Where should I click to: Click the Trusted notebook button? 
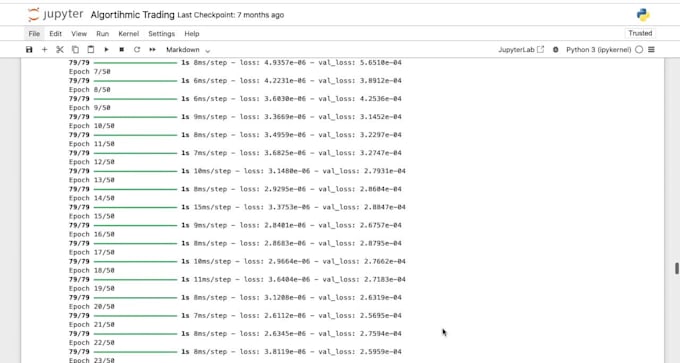pyautogui.click(x=640, y=33)
